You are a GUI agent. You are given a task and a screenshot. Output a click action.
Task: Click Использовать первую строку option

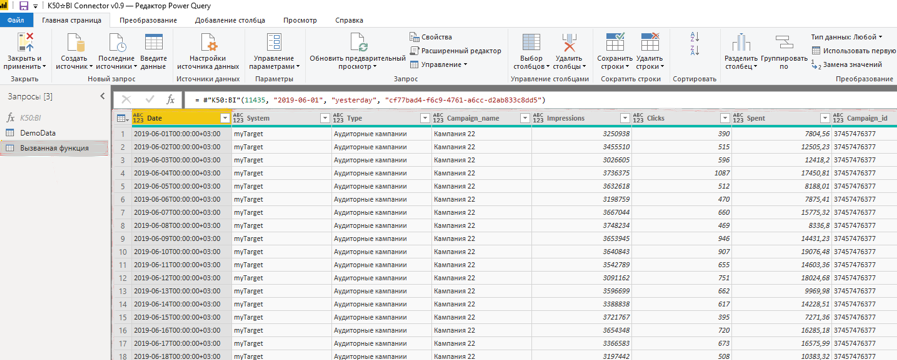click(x=853, y=51)
